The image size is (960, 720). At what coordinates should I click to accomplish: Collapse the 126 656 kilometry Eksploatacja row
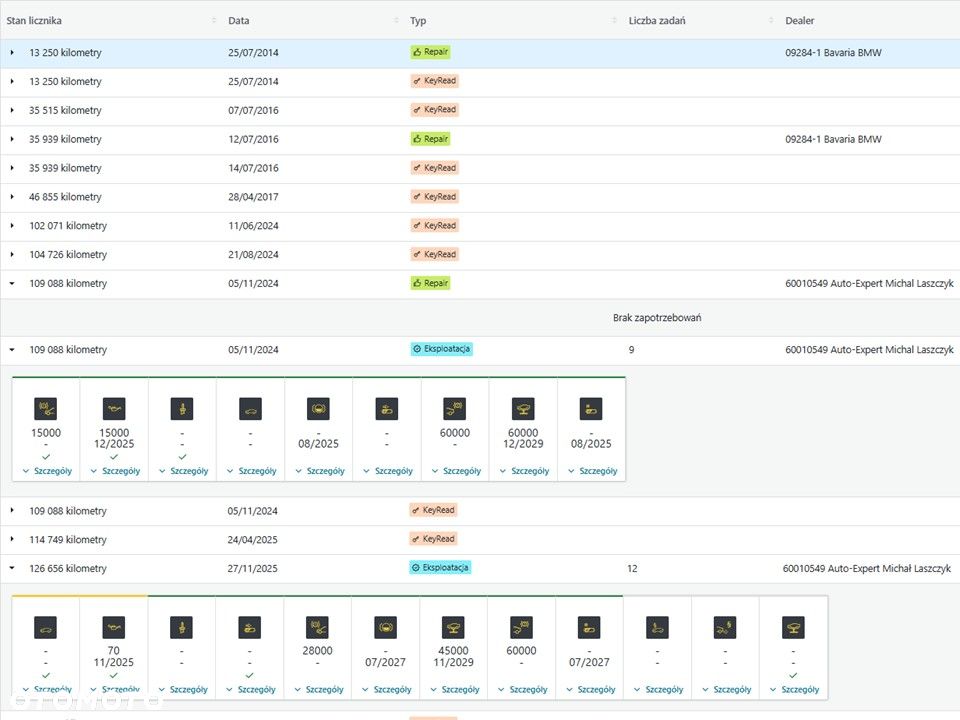pyautogui.click(x=12, y=568)
